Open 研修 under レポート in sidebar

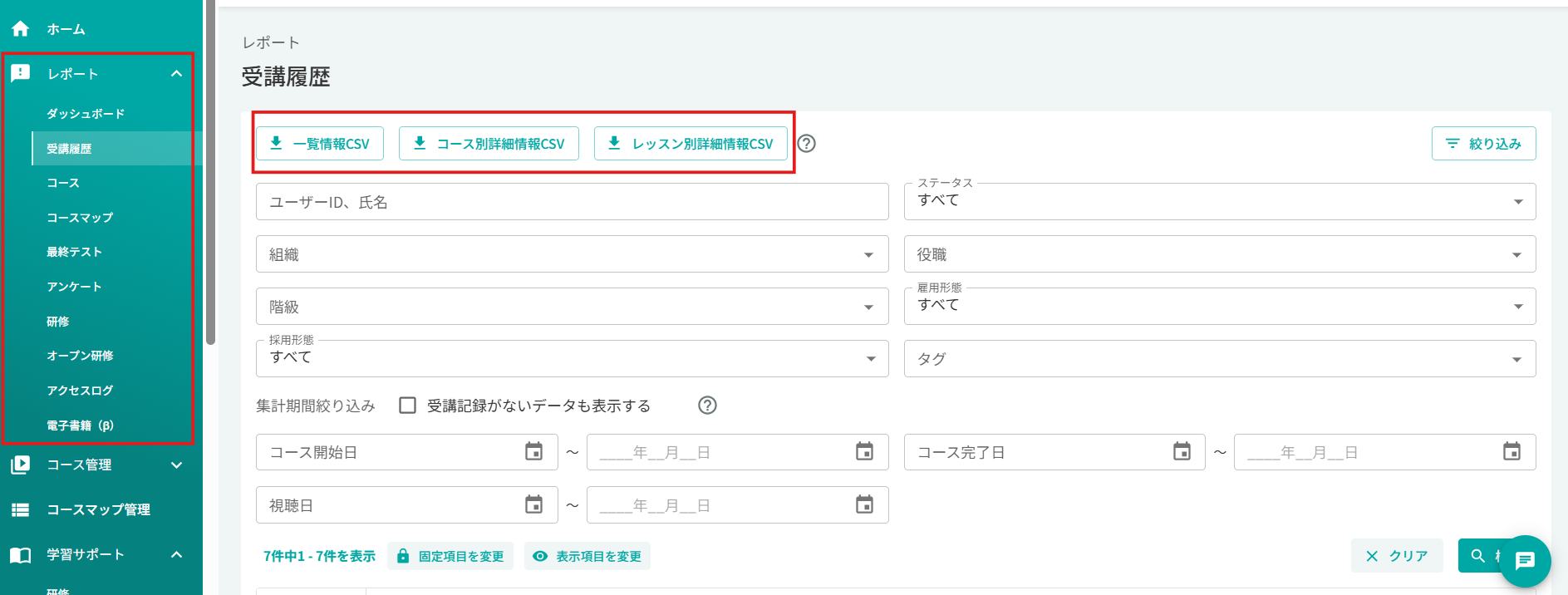click(58, 322)
